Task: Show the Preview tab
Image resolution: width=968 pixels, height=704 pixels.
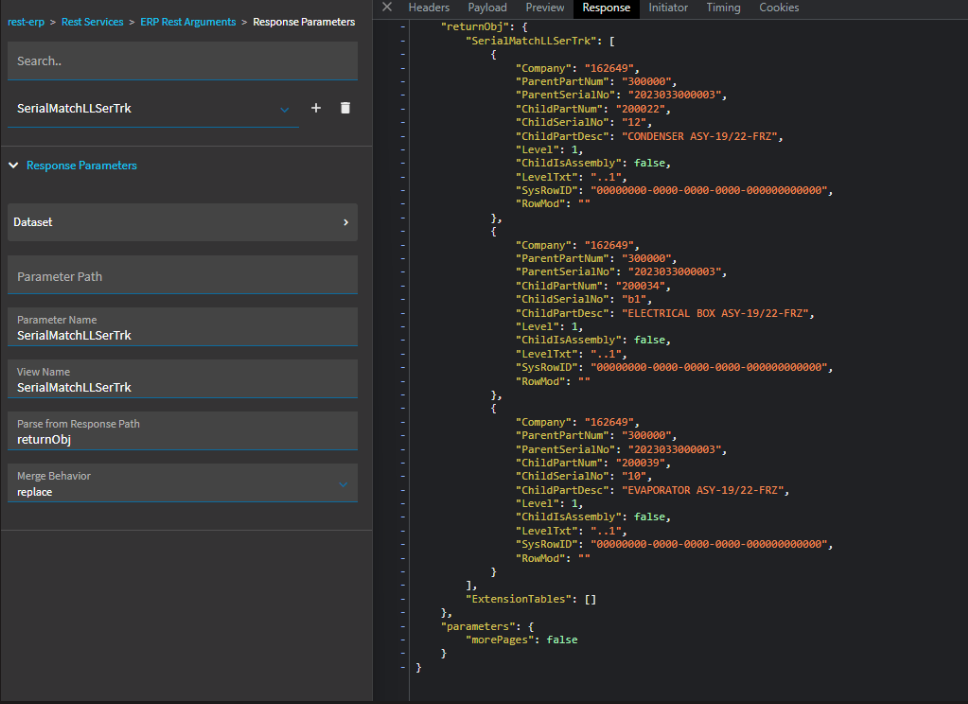Action: (x=545, y=8)
